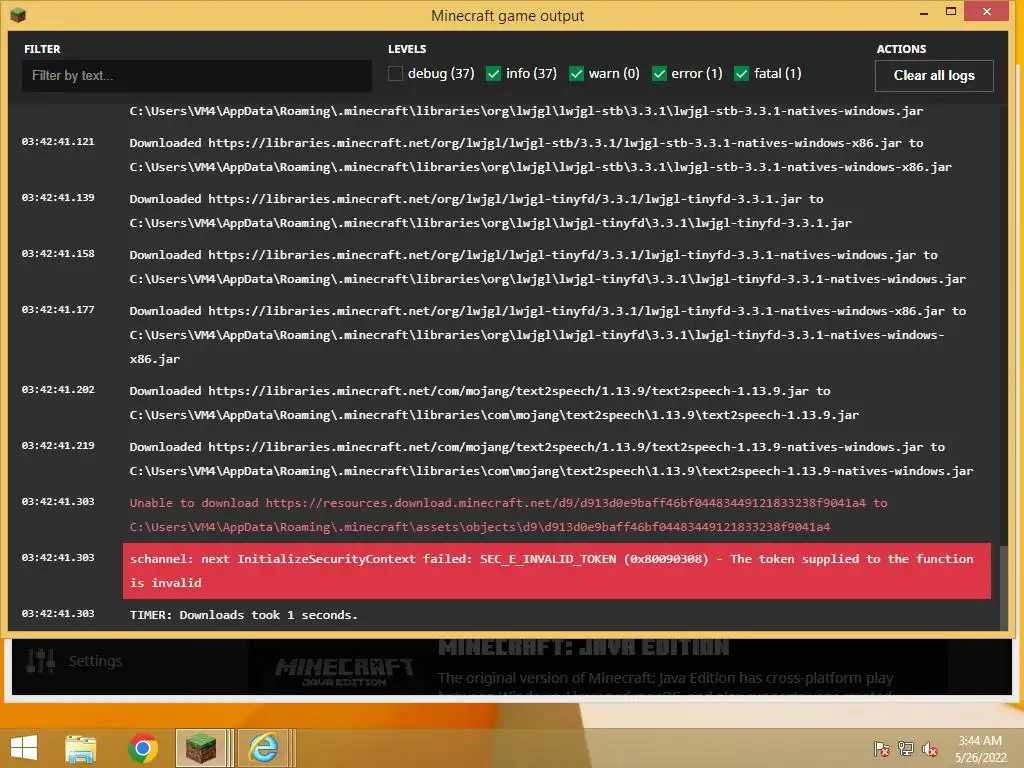Close the Minecraft game output window
This screenshot has height=768, width=1024.
pos(987,12)
